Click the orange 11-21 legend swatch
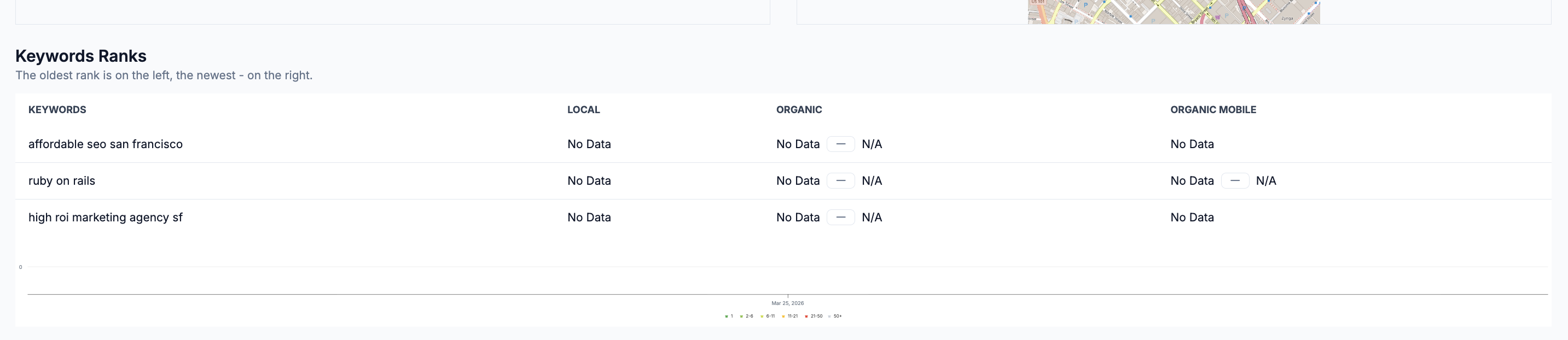Viewport: 1568px width, 340px height. (783, 316)
